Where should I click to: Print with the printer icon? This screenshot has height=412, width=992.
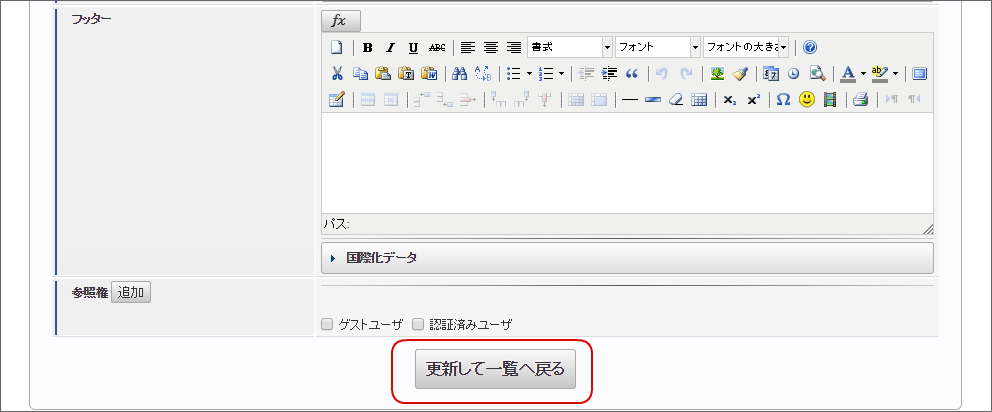click(x=860, y=99)
